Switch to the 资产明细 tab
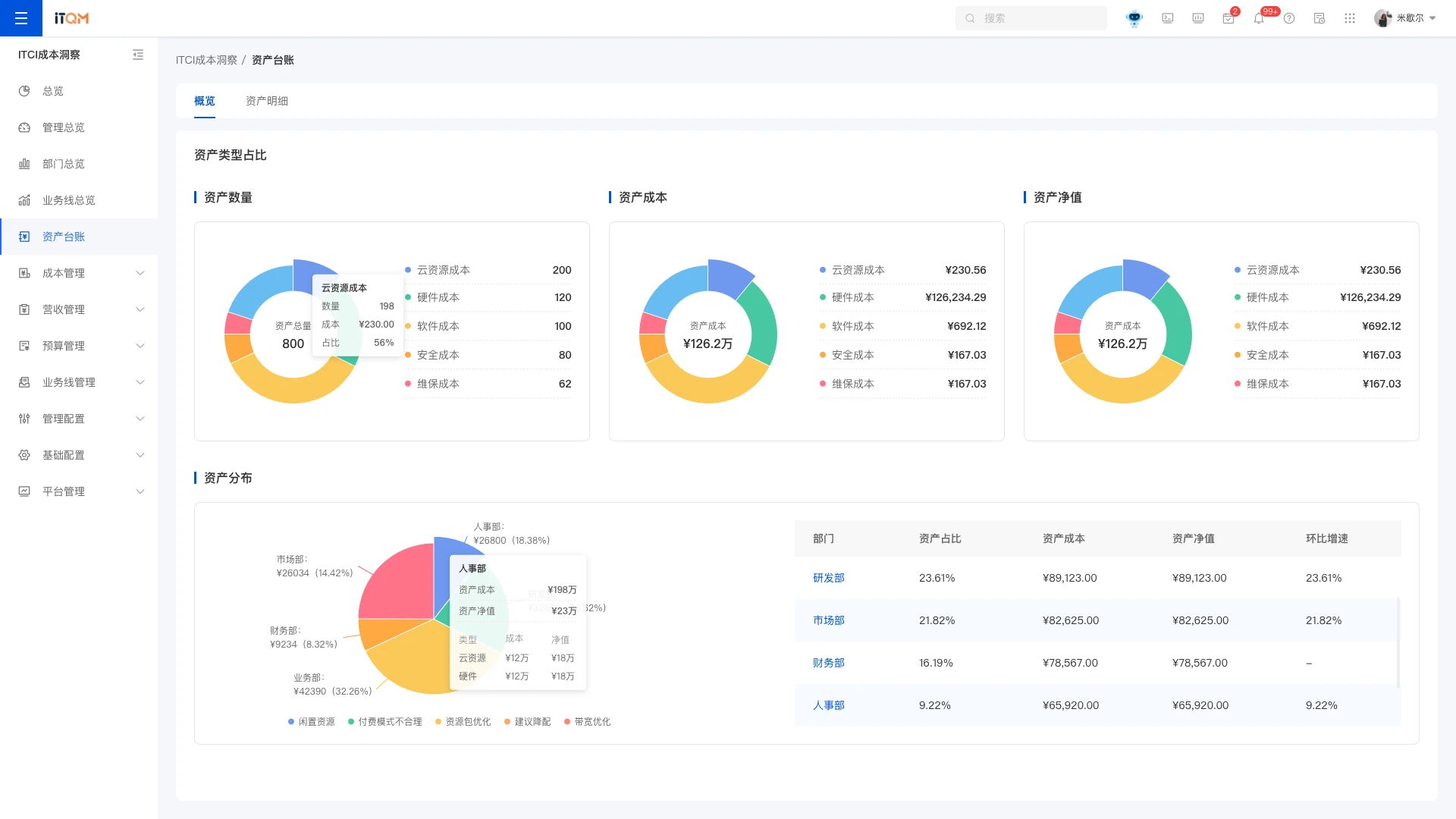Image resolution: width=1456 pixels, height=819 pixels. point(267,101)
